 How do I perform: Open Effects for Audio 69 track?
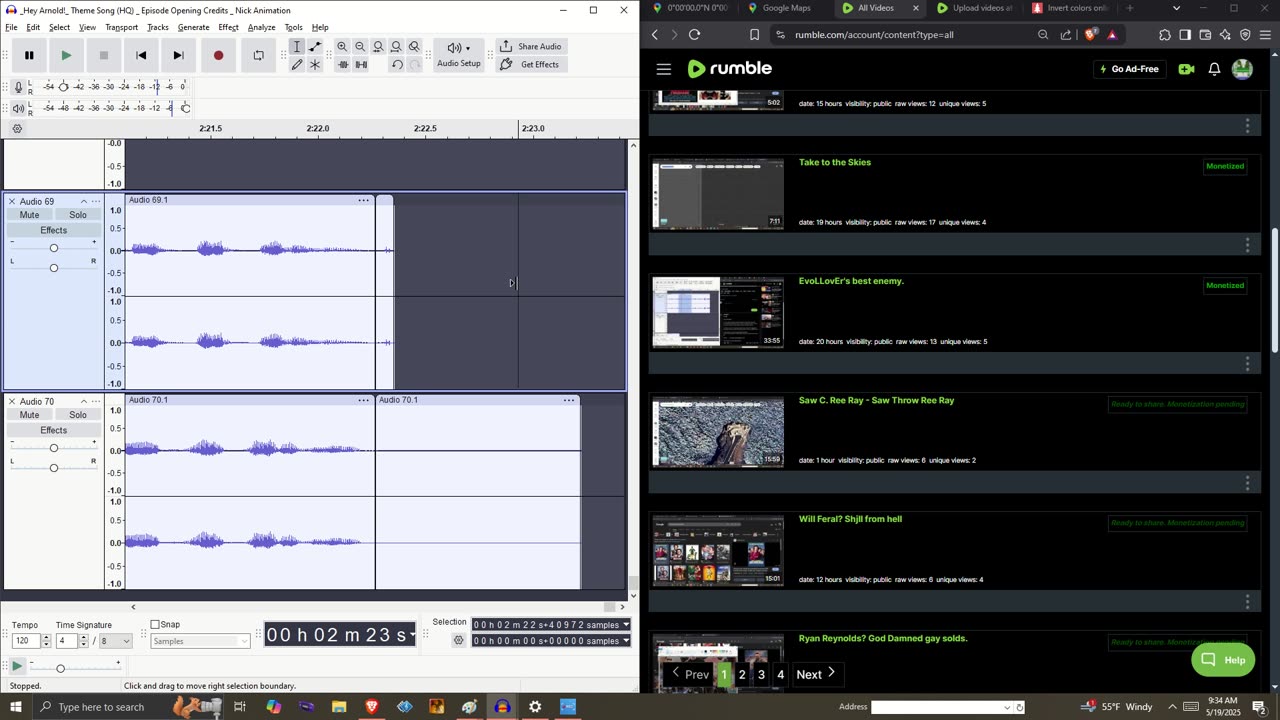tap(54, 230)
